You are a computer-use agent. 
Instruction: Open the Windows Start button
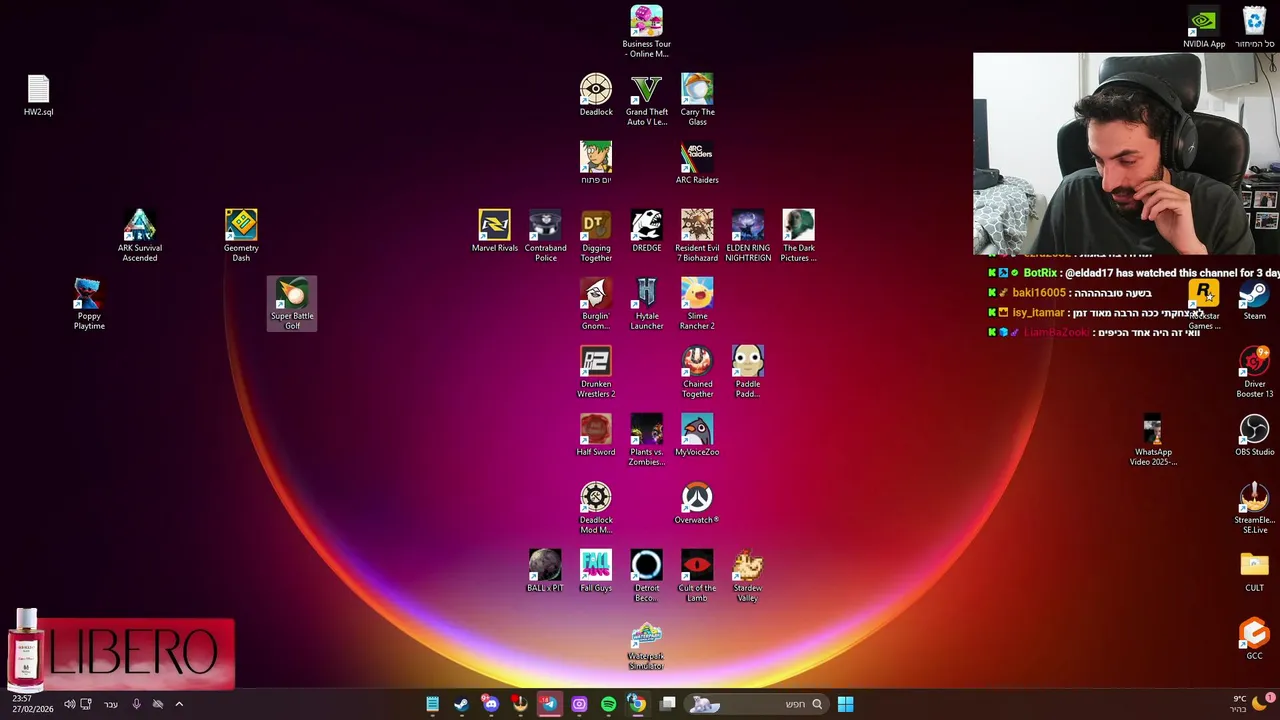(x=845, y=704)
